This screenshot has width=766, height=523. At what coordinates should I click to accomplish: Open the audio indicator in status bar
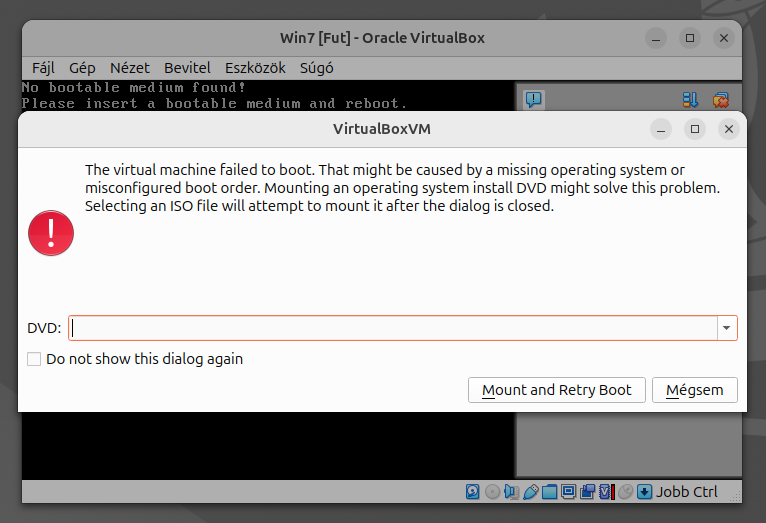click(511, 492)
